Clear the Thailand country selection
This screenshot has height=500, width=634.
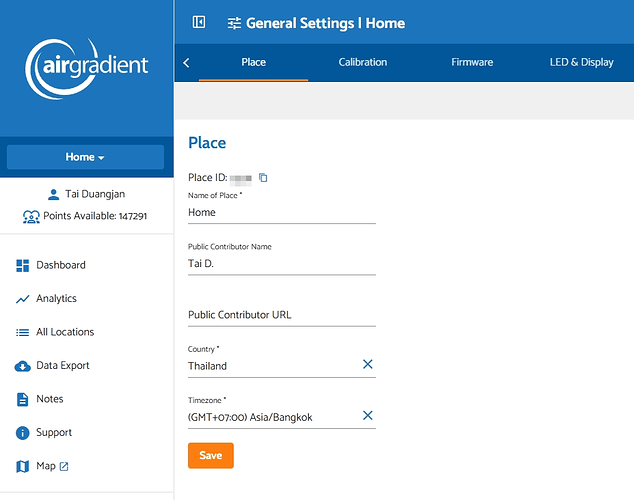coord(368,364)
